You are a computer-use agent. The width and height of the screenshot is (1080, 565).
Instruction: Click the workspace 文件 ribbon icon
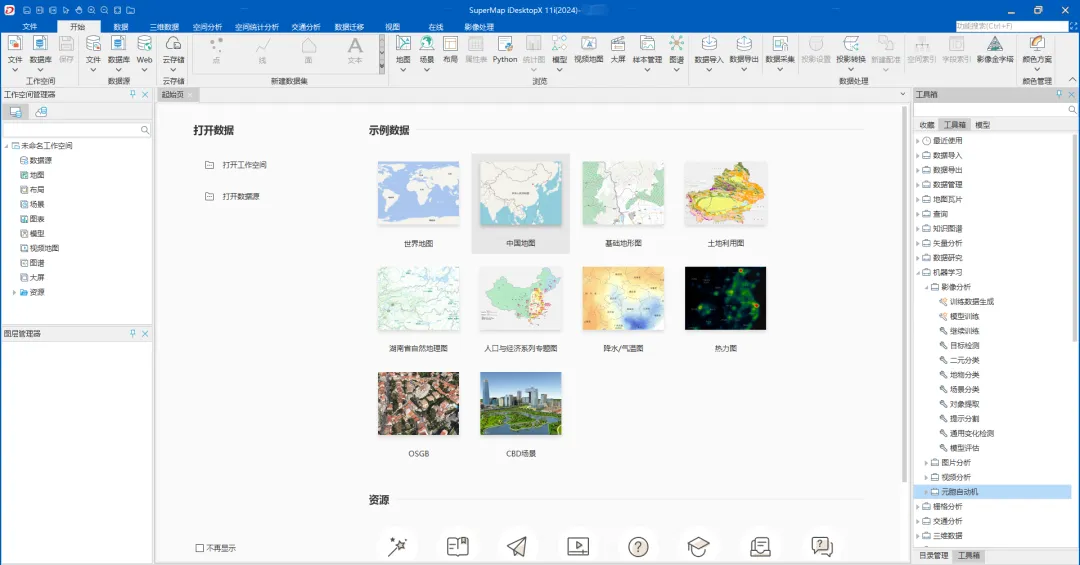[14, 45]
